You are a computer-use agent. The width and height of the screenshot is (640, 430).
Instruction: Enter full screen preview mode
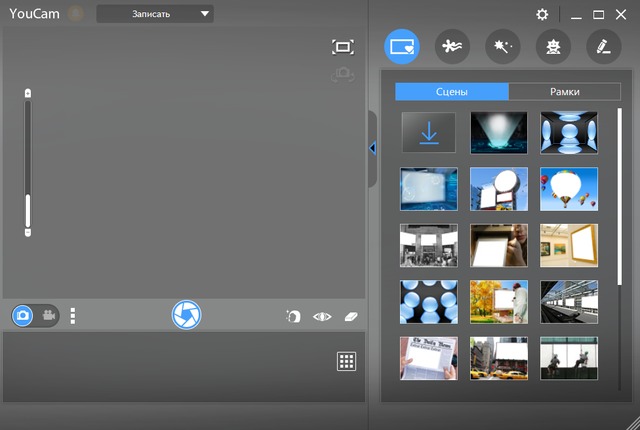pyautogui.click(x=343, y=47)
